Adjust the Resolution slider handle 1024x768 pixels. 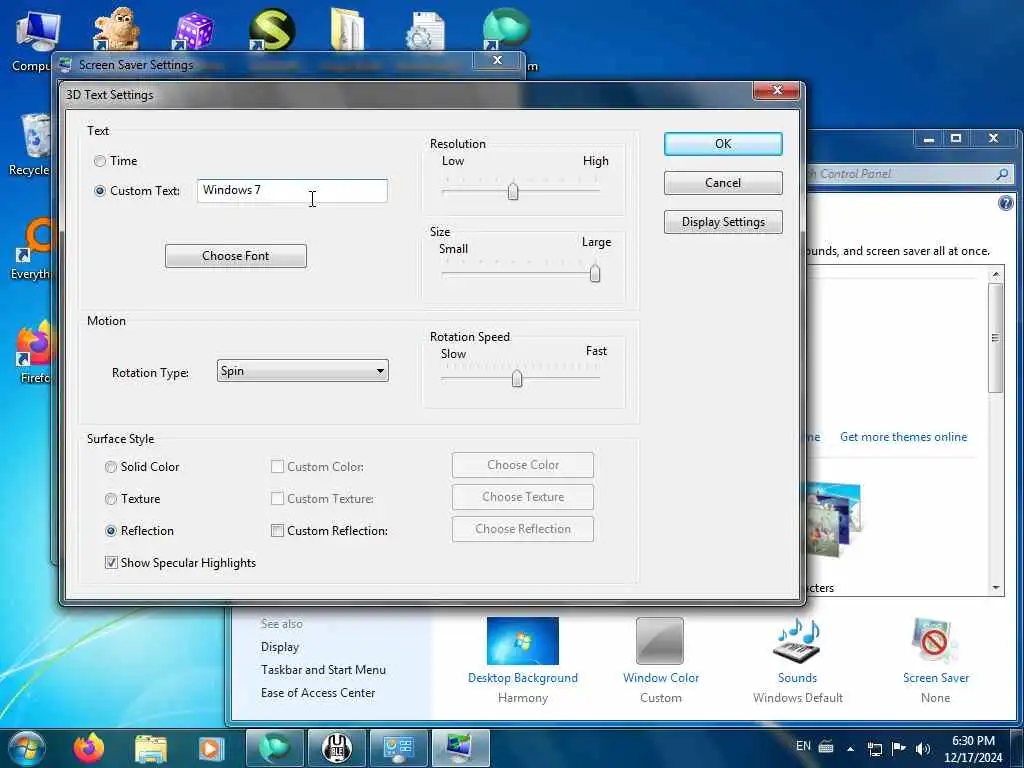tap(513, 191)
